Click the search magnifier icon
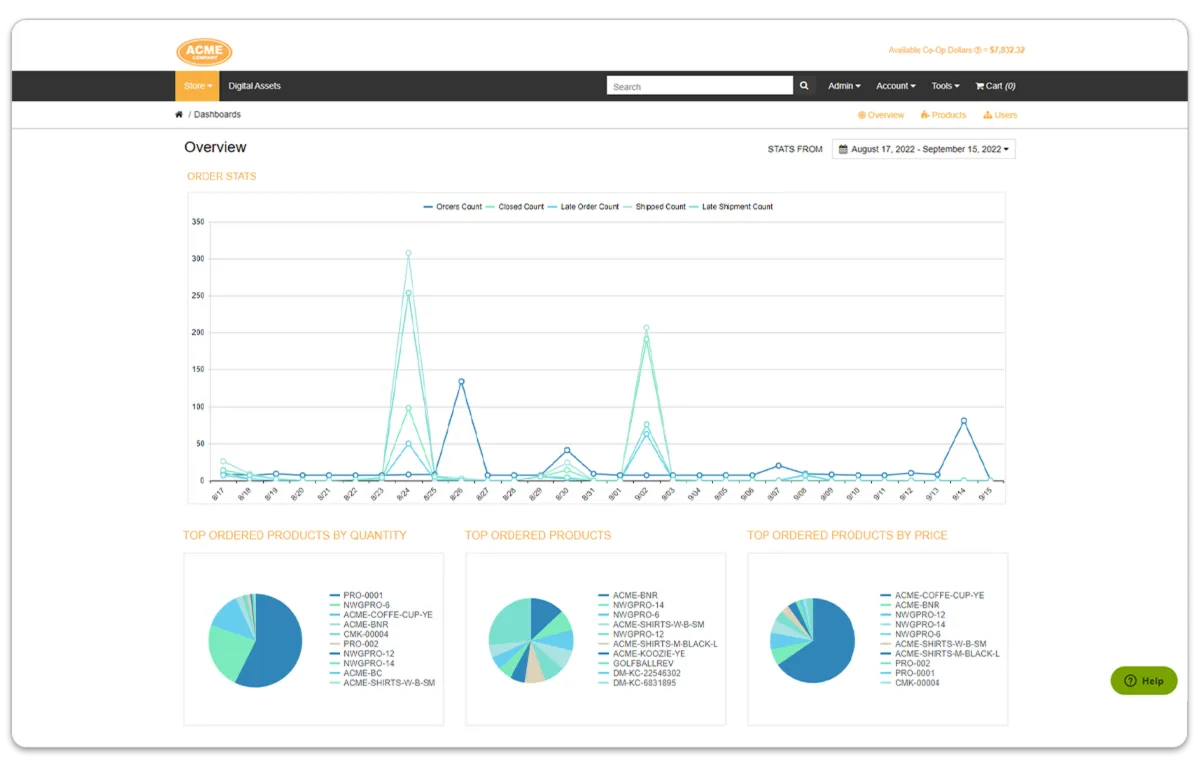1200x774 pixels. pos(804,86)
